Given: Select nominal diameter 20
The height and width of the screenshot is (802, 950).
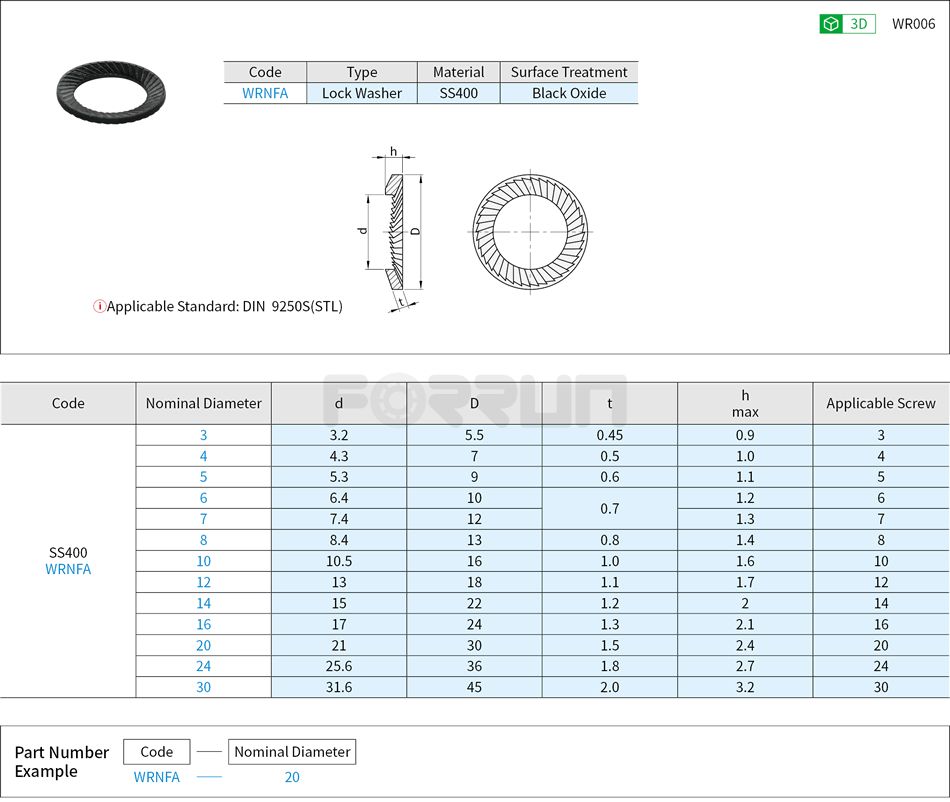Looking at the screenshot, I should tap(203, 645).
